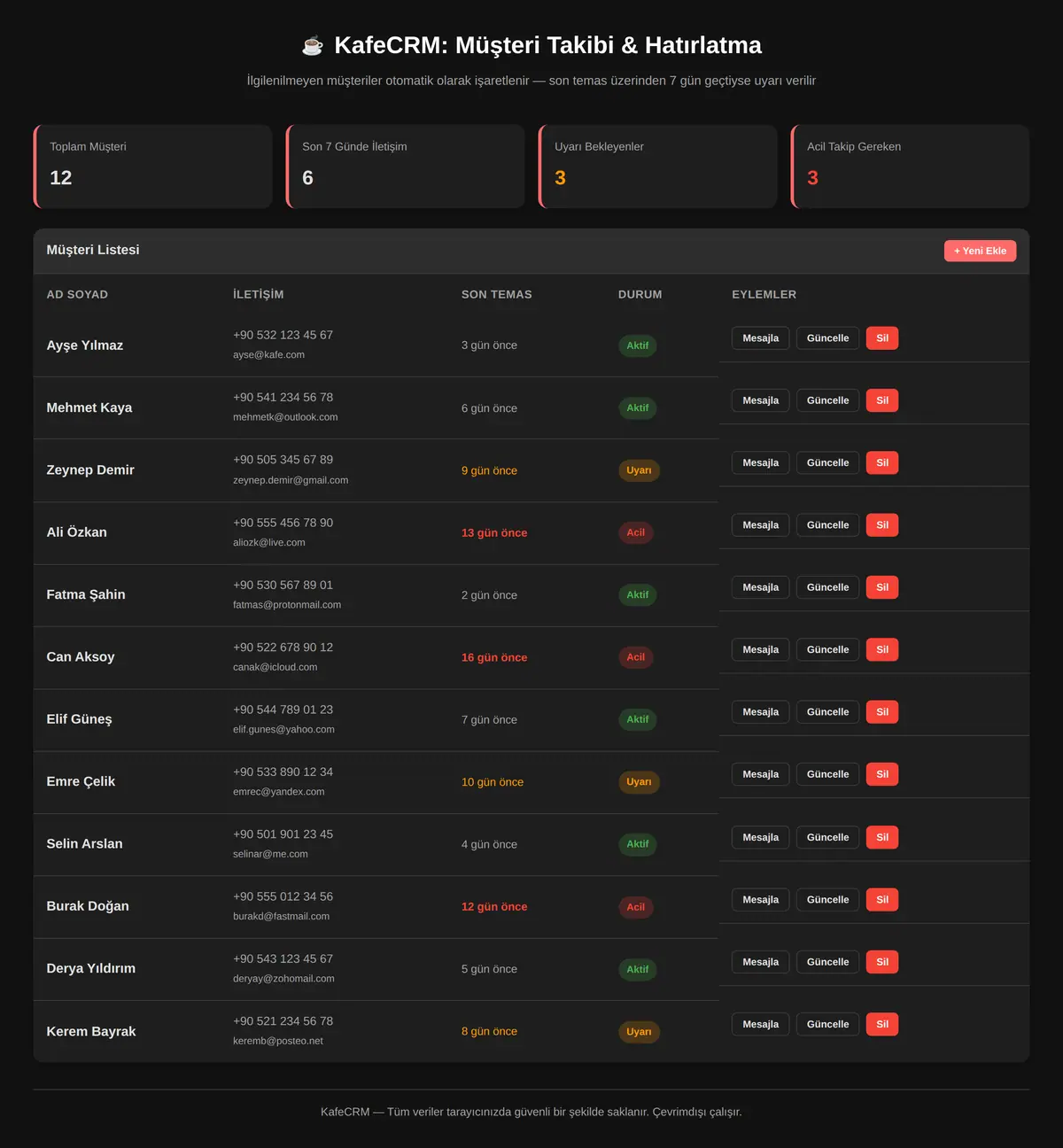Message Burak Doğan
This screenshot has height=1148, width=1063.
pyautogui.click(x=760, y=900)
